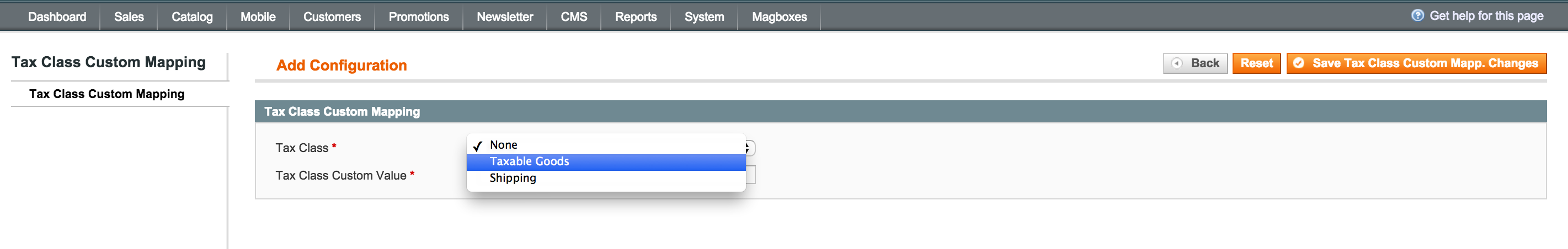Go Back to previous page

[1195, 63]
